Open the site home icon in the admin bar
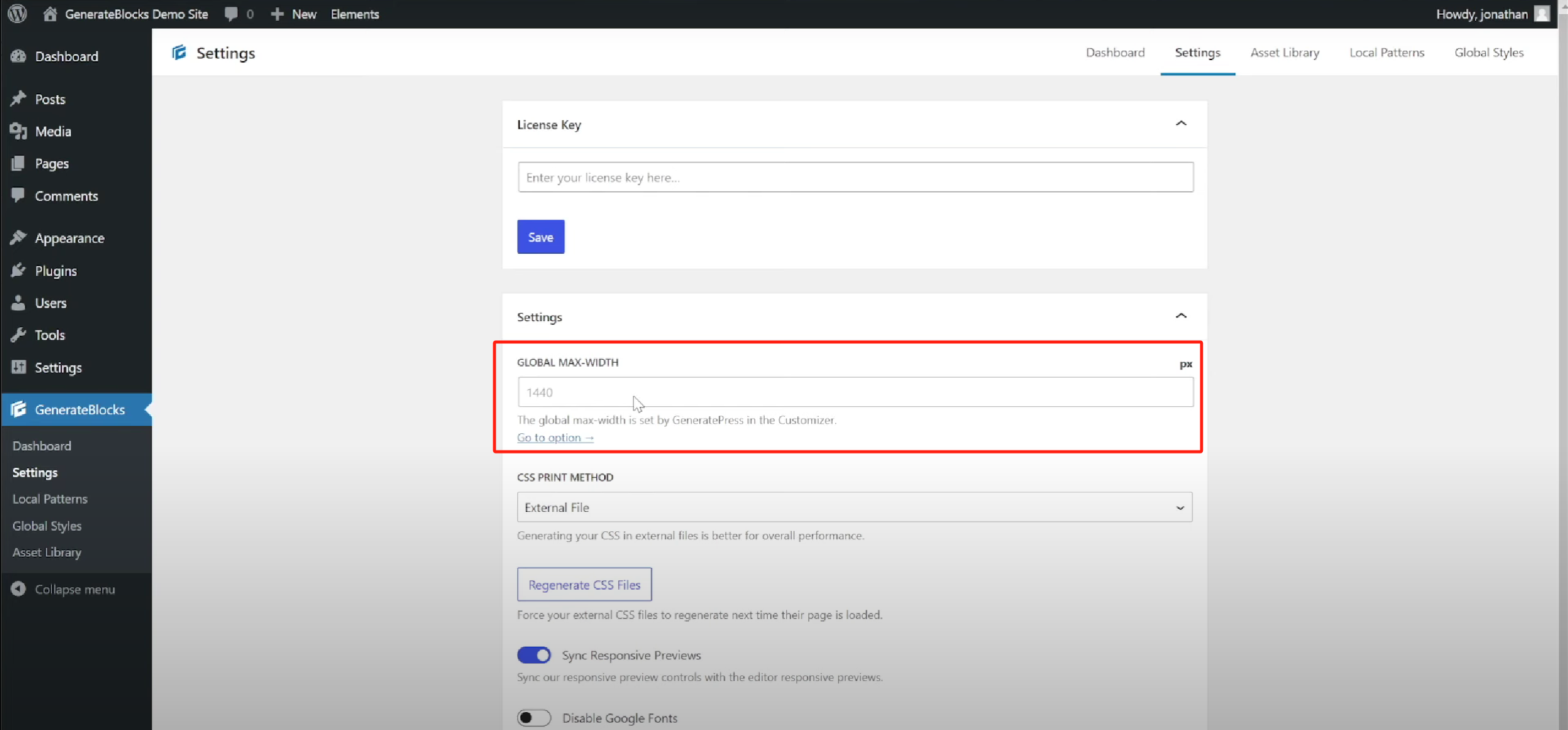The image size is (1568, 730). (50, 13)
